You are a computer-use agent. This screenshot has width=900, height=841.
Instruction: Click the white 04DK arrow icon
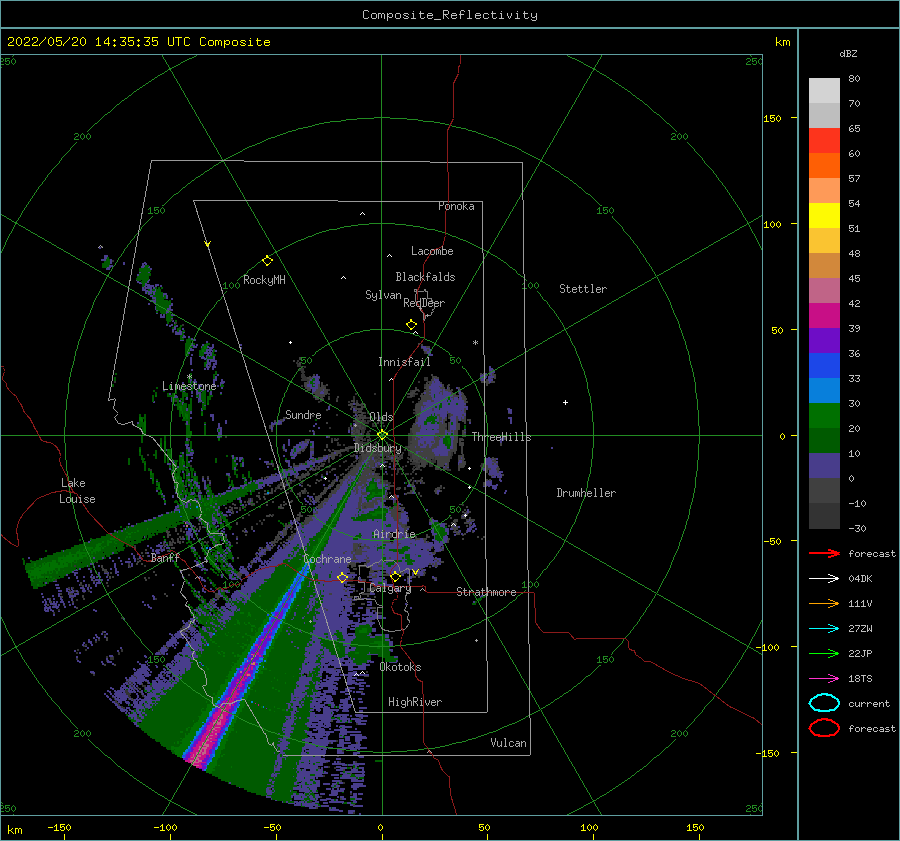pyautogui.click(x=824, y=579)
